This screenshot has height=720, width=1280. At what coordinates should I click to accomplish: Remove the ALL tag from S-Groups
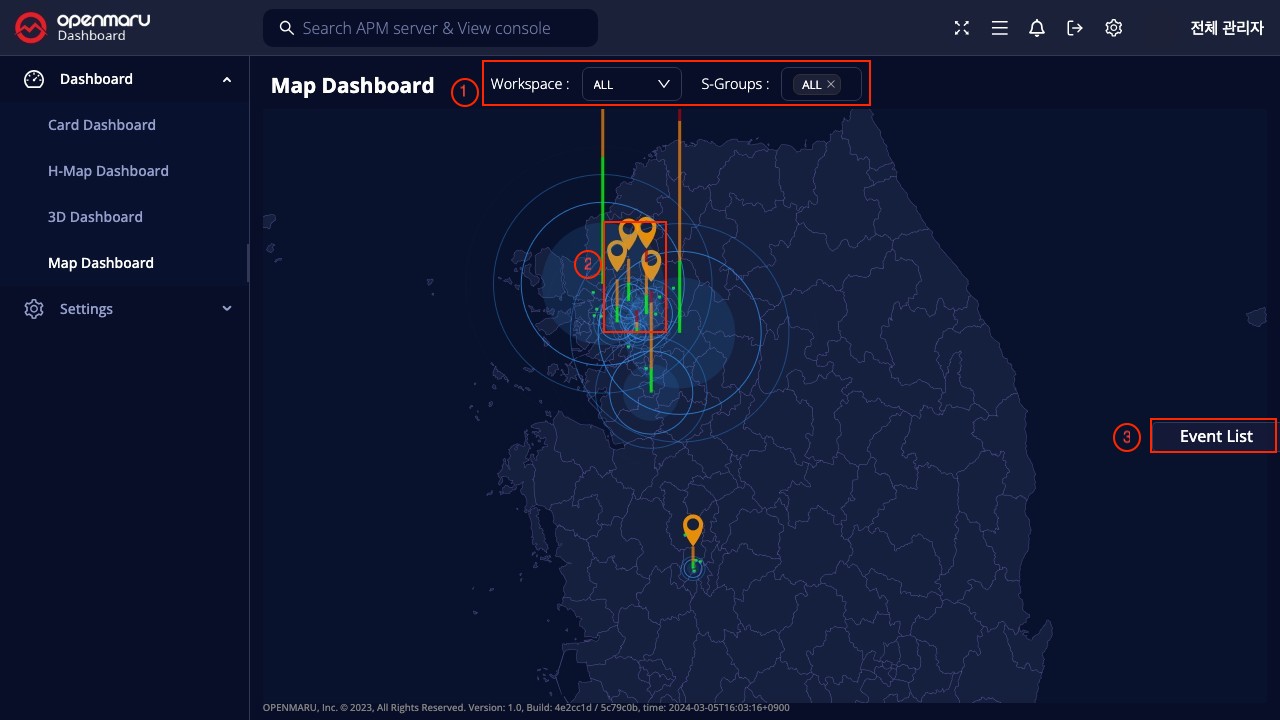click(x=831, y=85)
